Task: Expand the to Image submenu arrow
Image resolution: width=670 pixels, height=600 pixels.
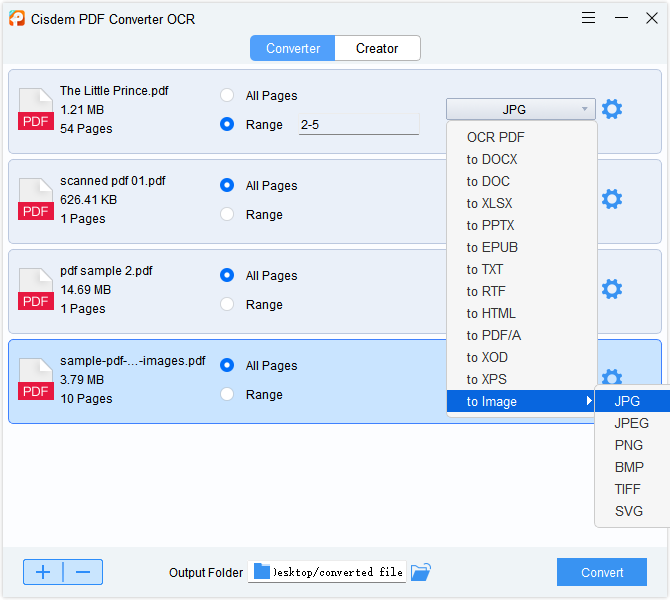Action: click(589, 401)
